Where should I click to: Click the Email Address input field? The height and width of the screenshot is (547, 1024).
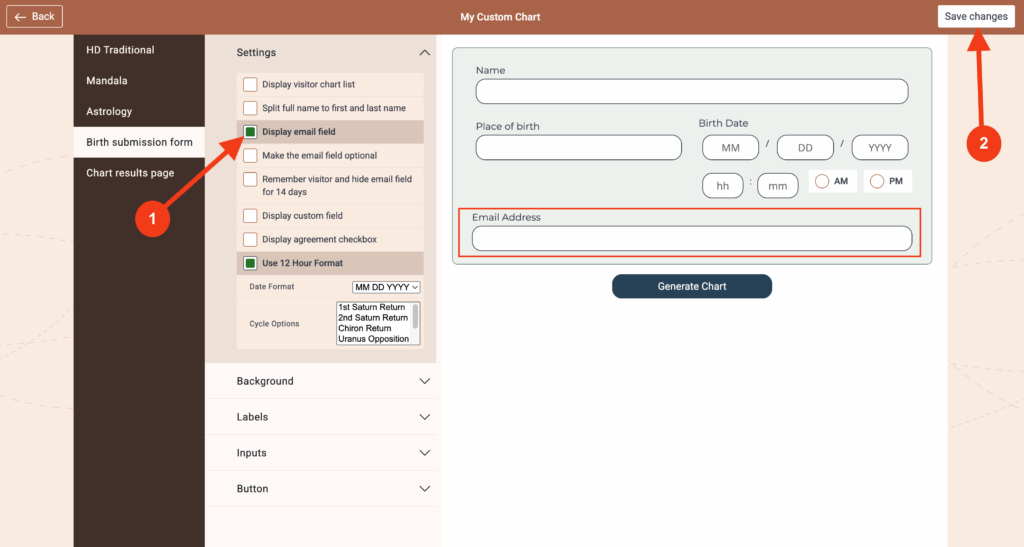click(691, 238)
